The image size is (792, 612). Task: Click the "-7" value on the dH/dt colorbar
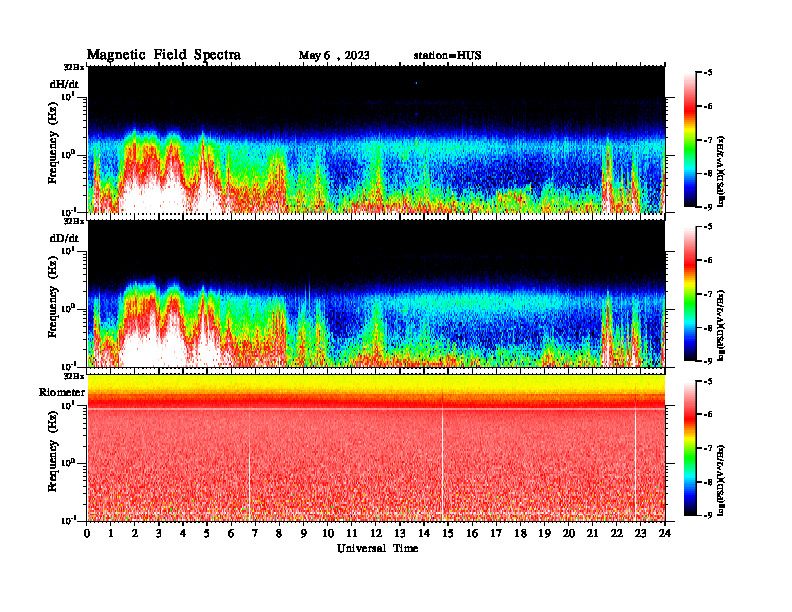point(708,140)
